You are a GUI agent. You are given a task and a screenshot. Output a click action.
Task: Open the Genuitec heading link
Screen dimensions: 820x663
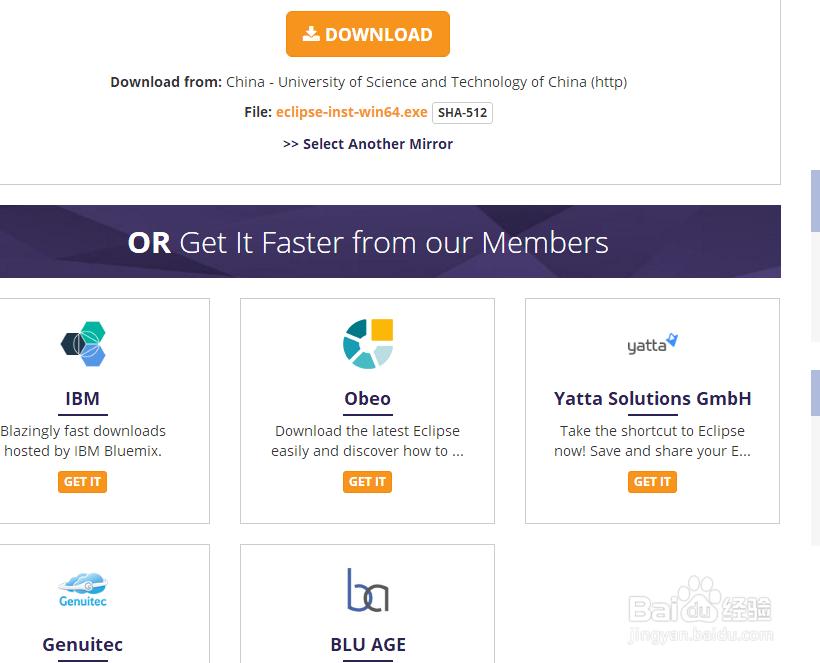(x=82, y=644)
